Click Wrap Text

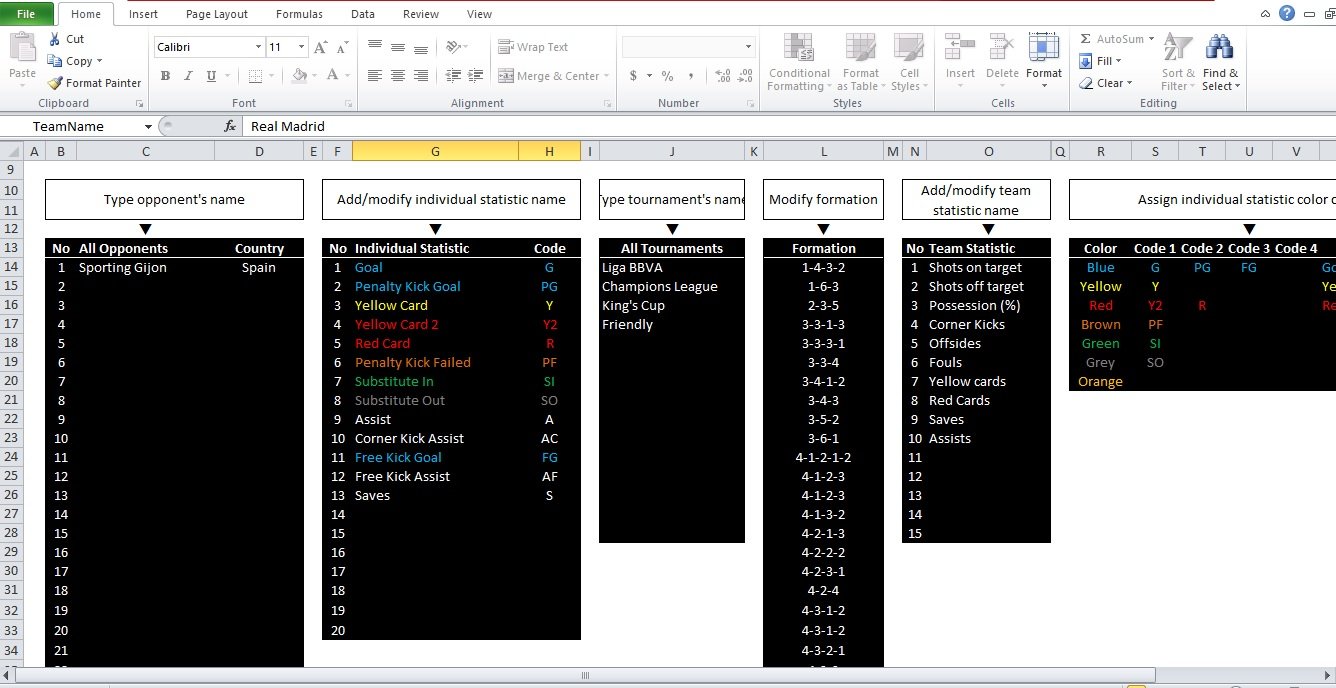click(533, 47)
